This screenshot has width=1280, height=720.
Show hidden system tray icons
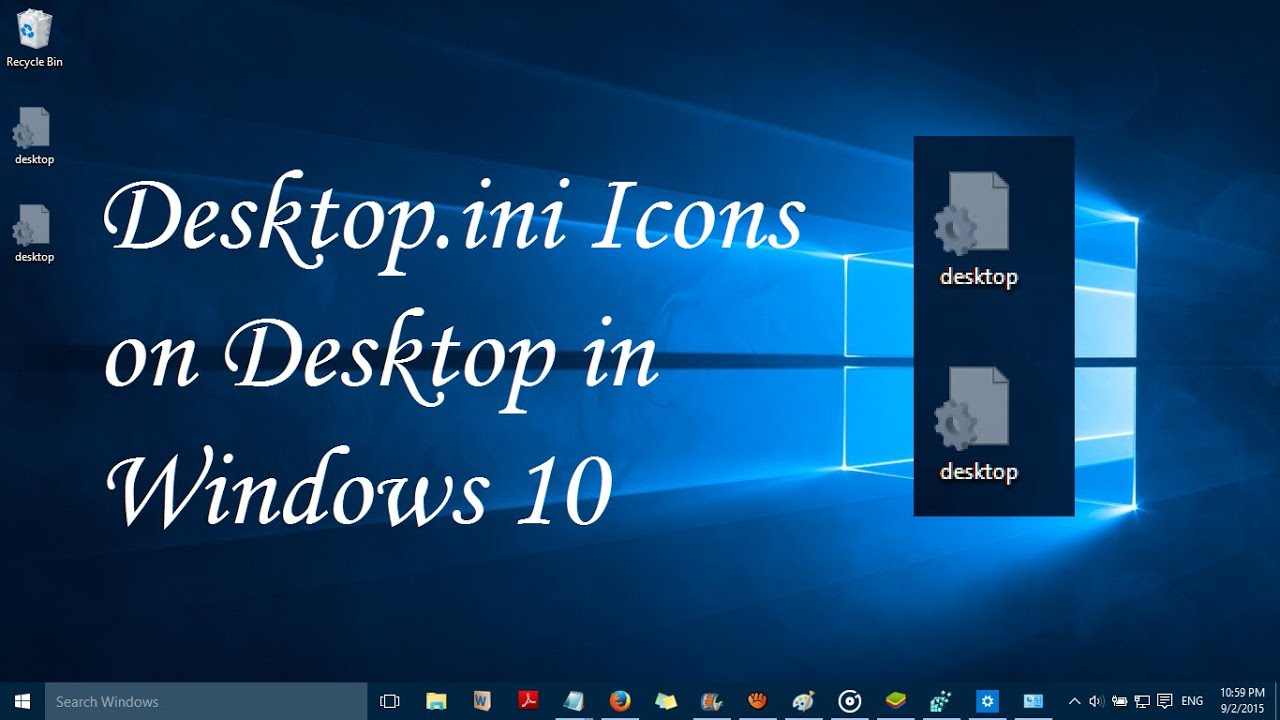[x=1074, y=701]
